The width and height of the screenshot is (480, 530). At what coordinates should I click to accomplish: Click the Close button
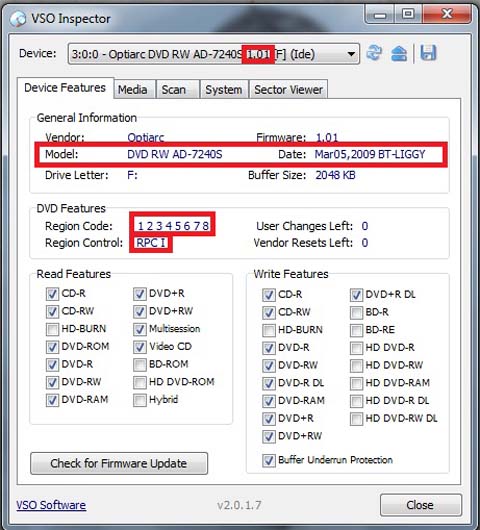click(421, 505)
